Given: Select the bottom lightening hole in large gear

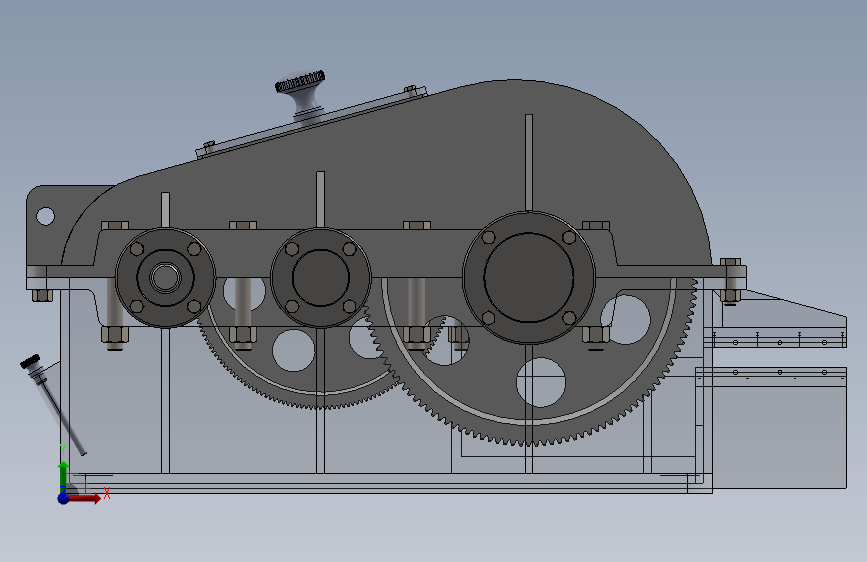Looking at the screenshot, I should [x=541, y=382].
